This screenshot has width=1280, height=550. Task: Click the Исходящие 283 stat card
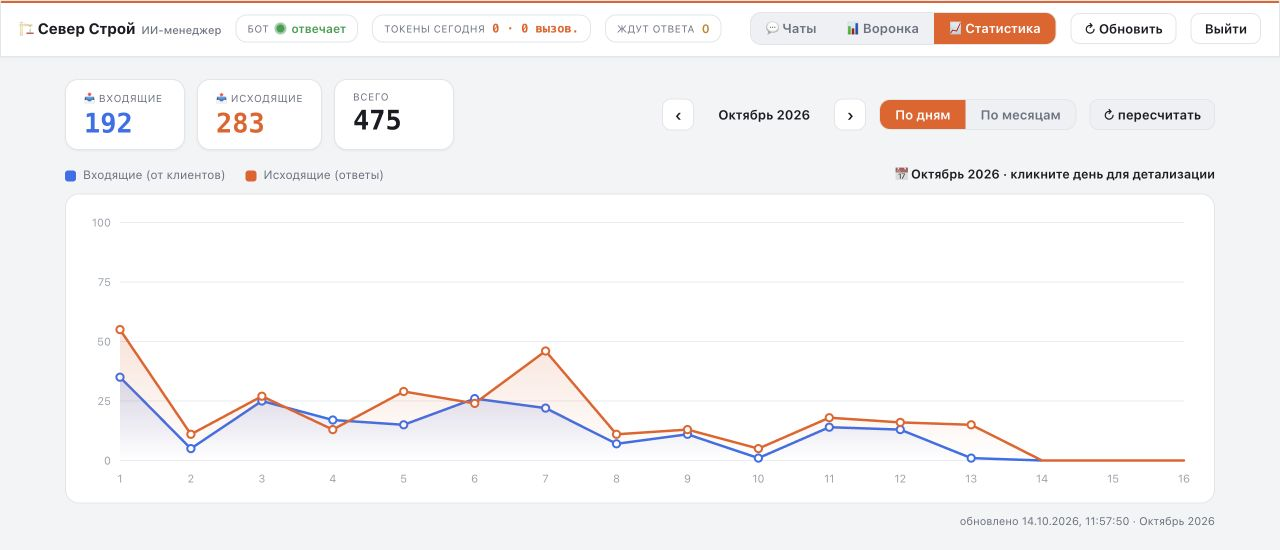point(259,115)
